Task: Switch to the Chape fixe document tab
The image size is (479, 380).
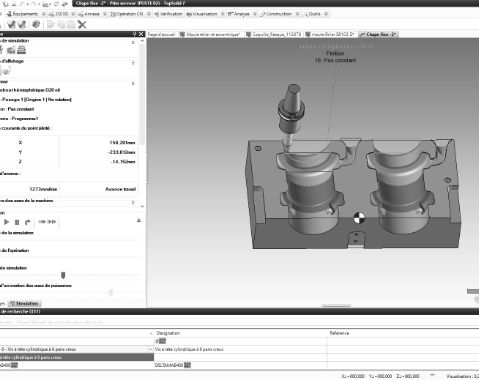Action: [378, 34]
